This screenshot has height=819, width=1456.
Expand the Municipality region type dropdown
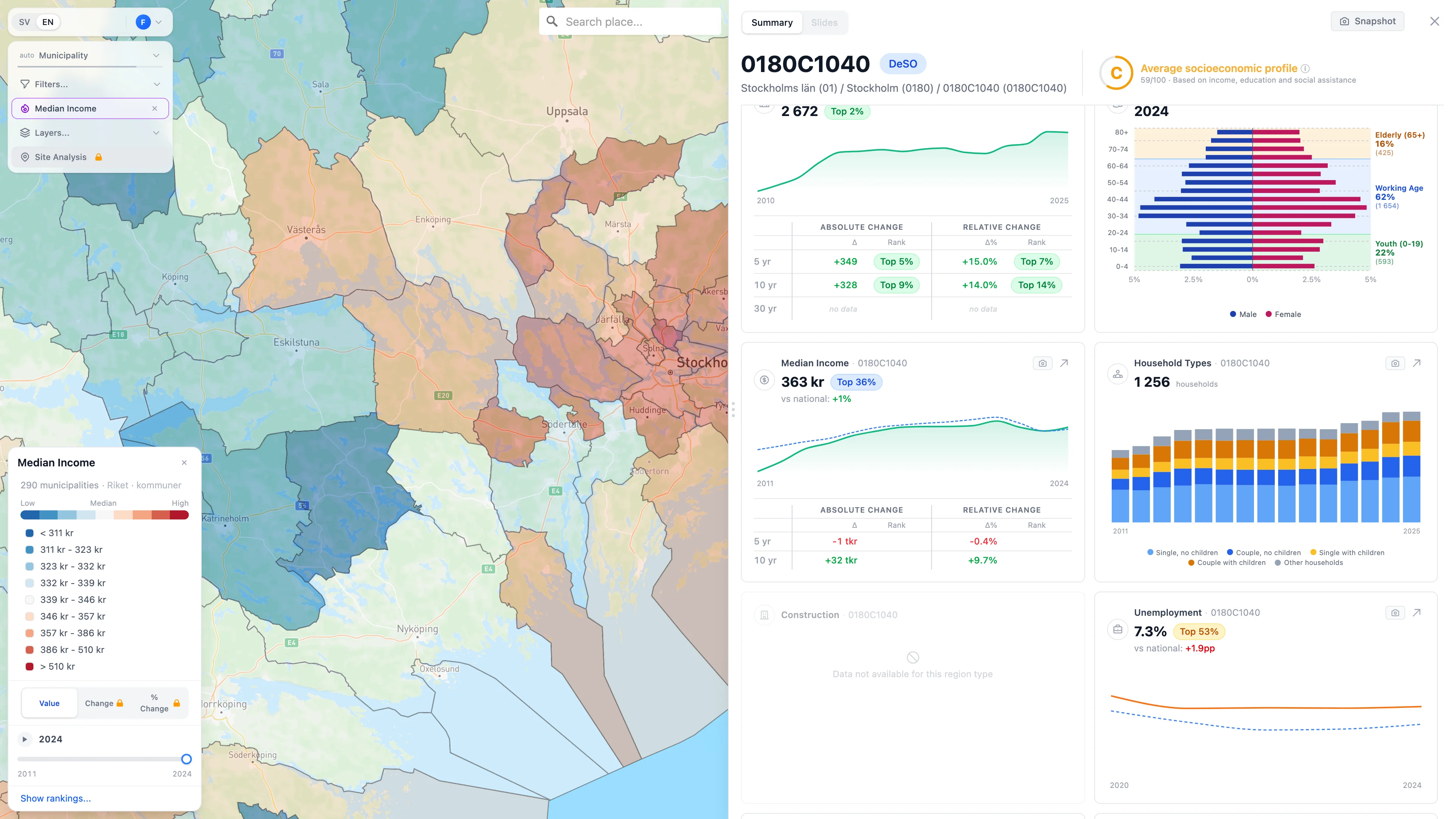(156, 55)
